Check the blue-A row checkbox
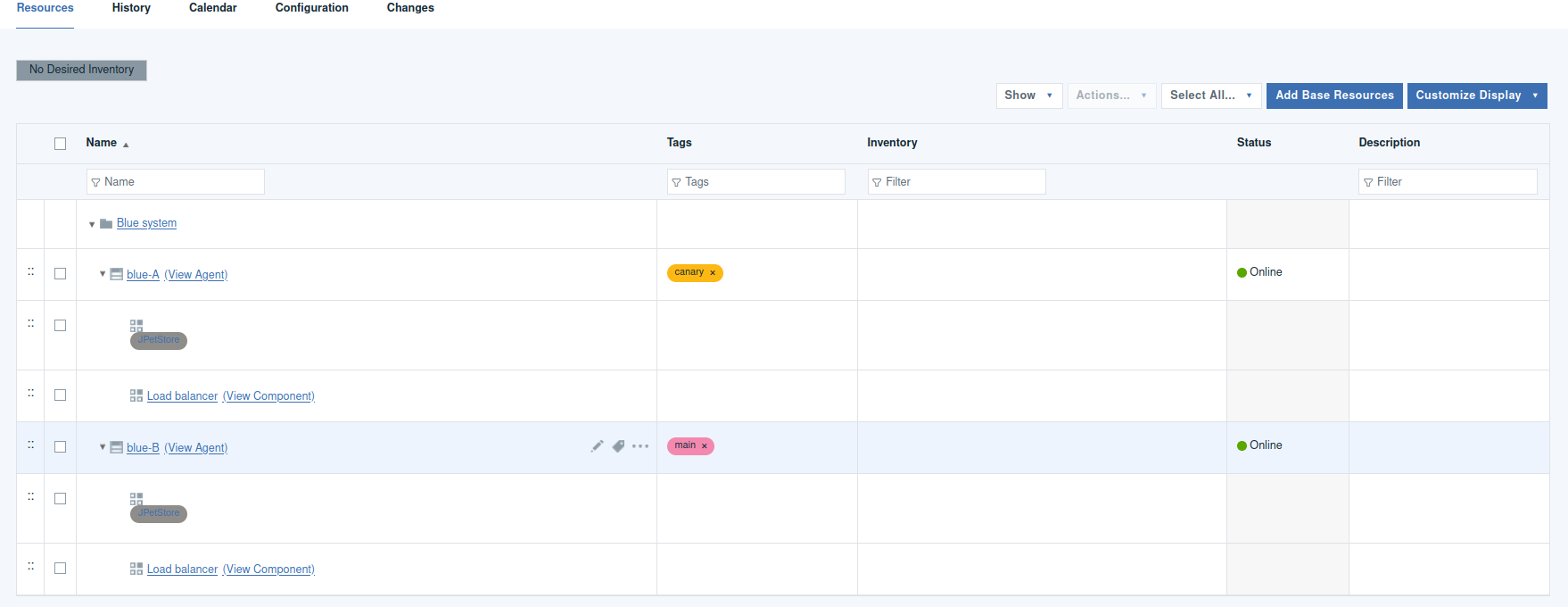This screenshot has height=607, width=1568. [x=60, y=274]
